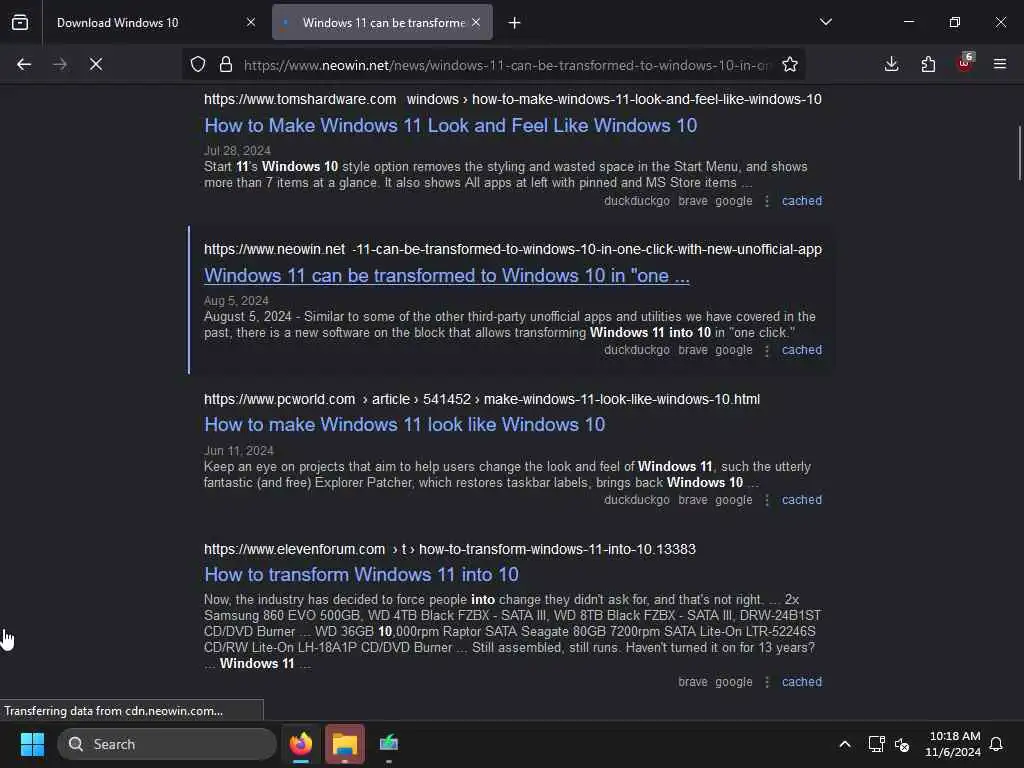Open a new tab with plus button
Viewport: 1024px width, 768px height.
click(x=515, y=23)
